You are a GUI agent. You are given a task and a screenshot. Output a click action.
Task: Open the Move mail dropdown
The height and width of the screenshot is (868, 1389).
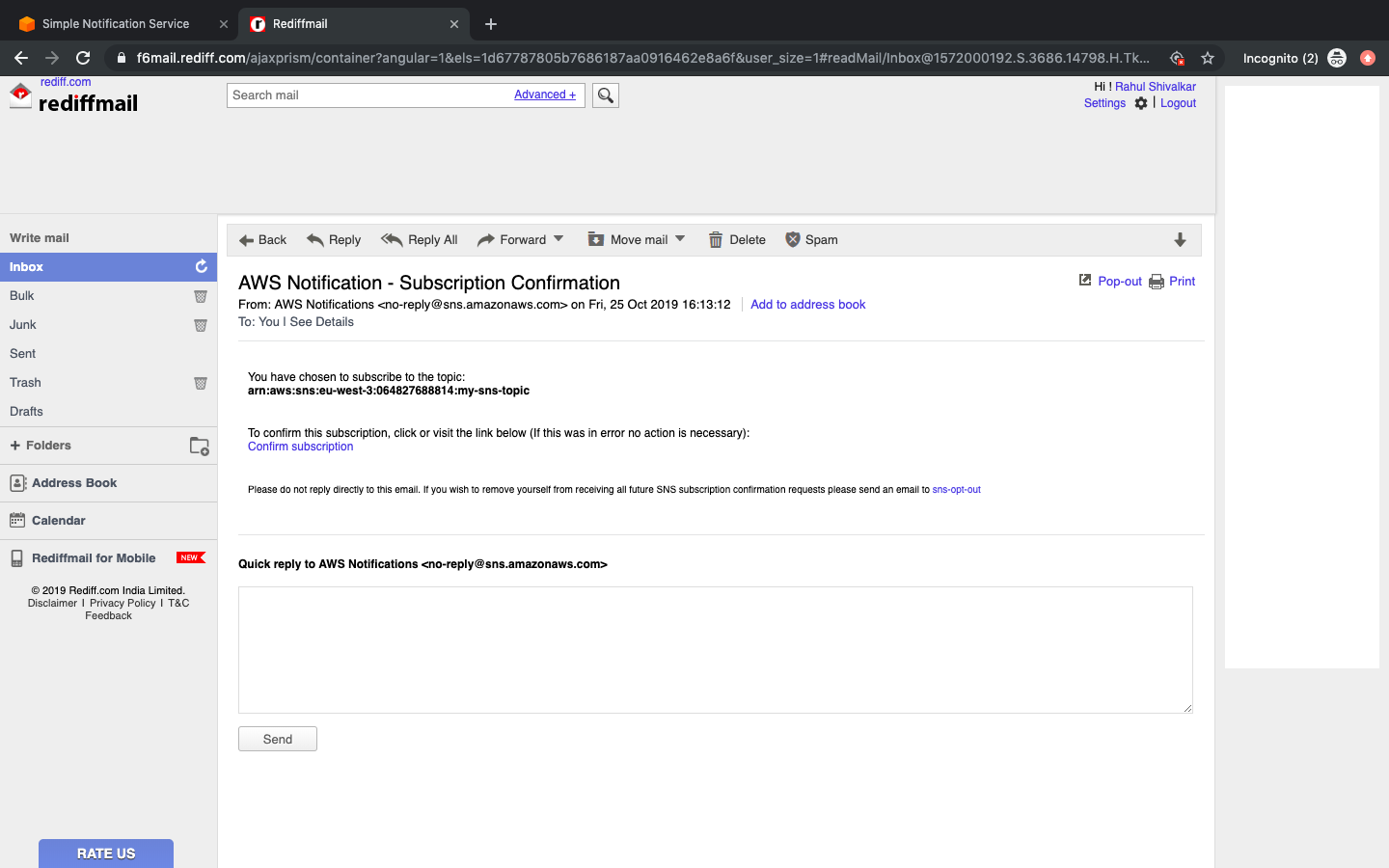point(680,239)
